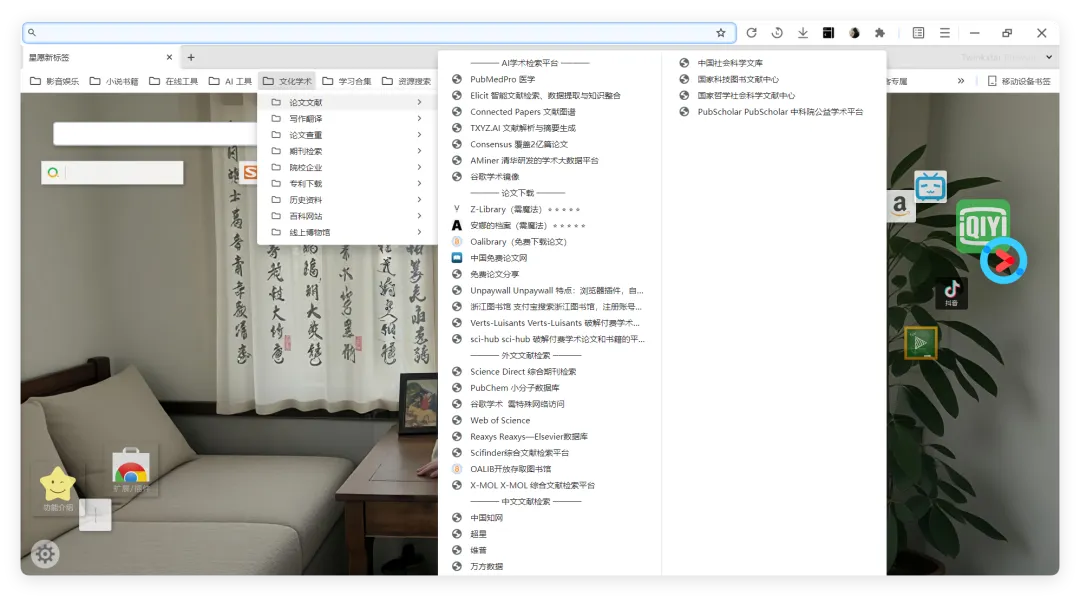The image size is (1080, 596).
Task: Click the dark circular theme icon in toolbar
Action: pyautogui.click(x=854, y=32)
